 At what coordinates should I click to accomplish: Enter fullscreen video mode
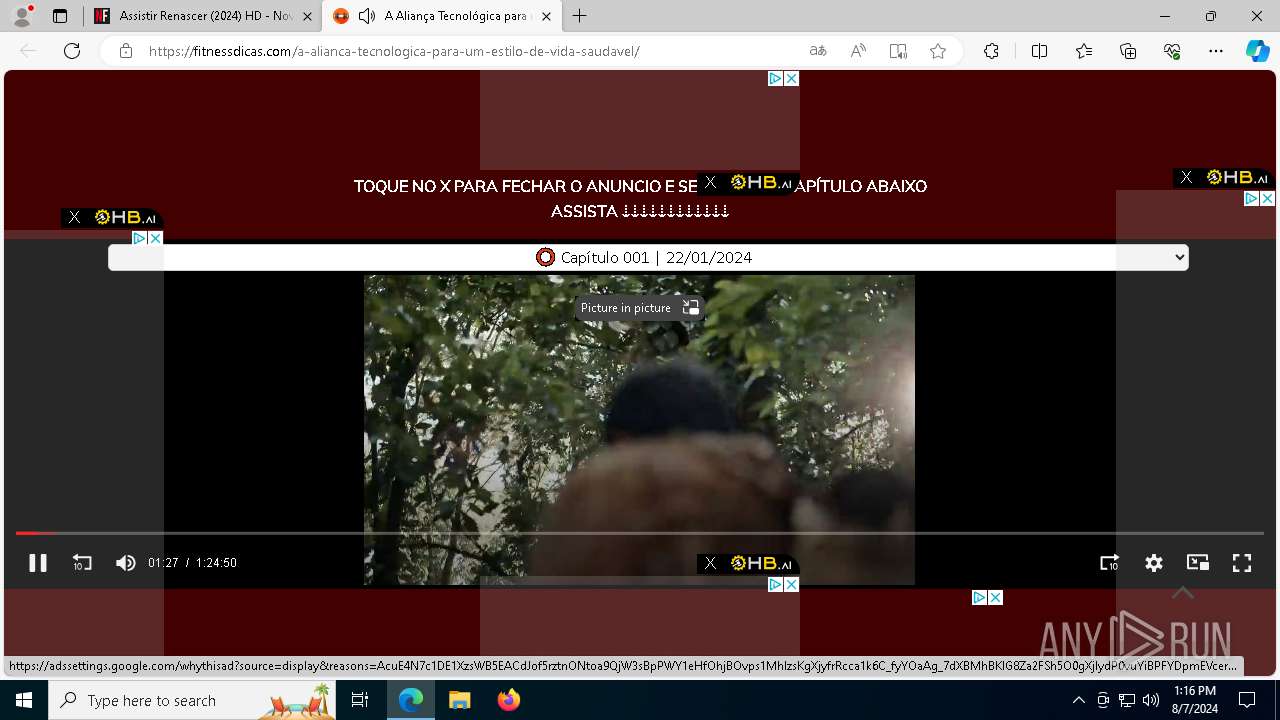tap(1242, 563)
